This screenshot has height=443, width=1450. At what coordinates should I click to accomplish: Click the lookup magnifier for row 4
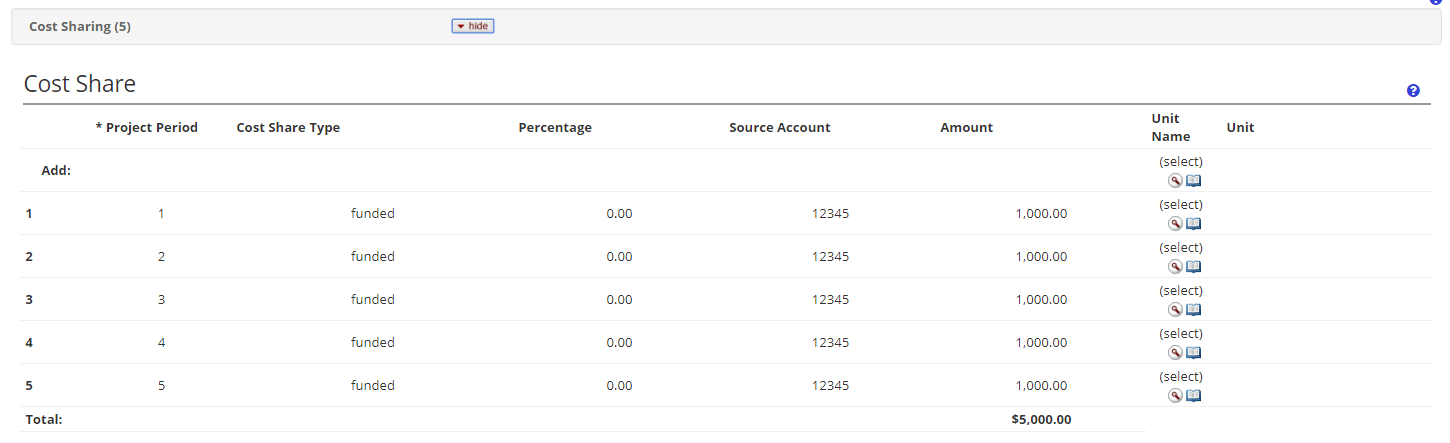coord(1175,353)
